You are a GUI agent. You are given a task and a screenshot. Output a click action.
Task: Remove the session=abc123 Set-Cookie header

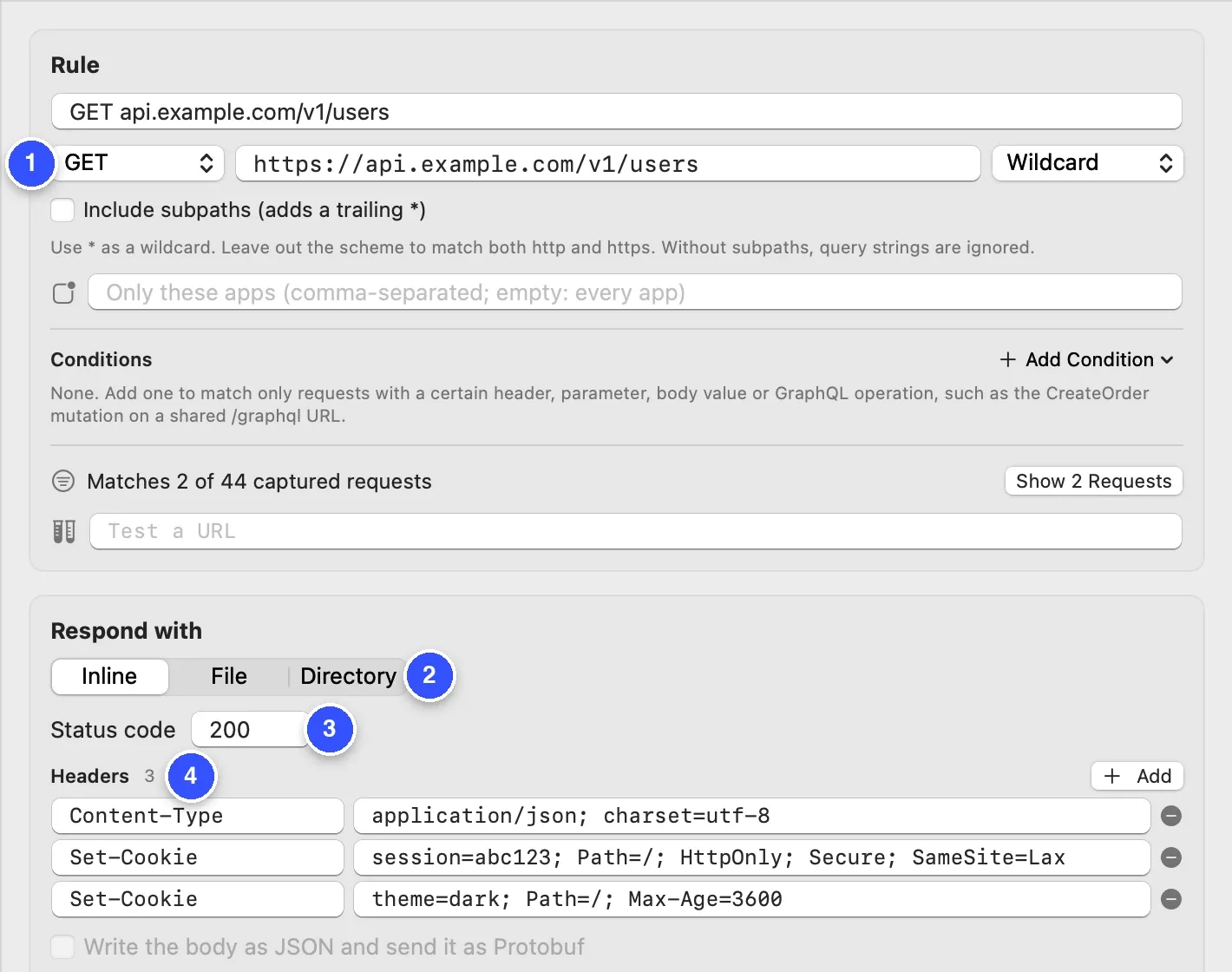[x=1171, y=857]
